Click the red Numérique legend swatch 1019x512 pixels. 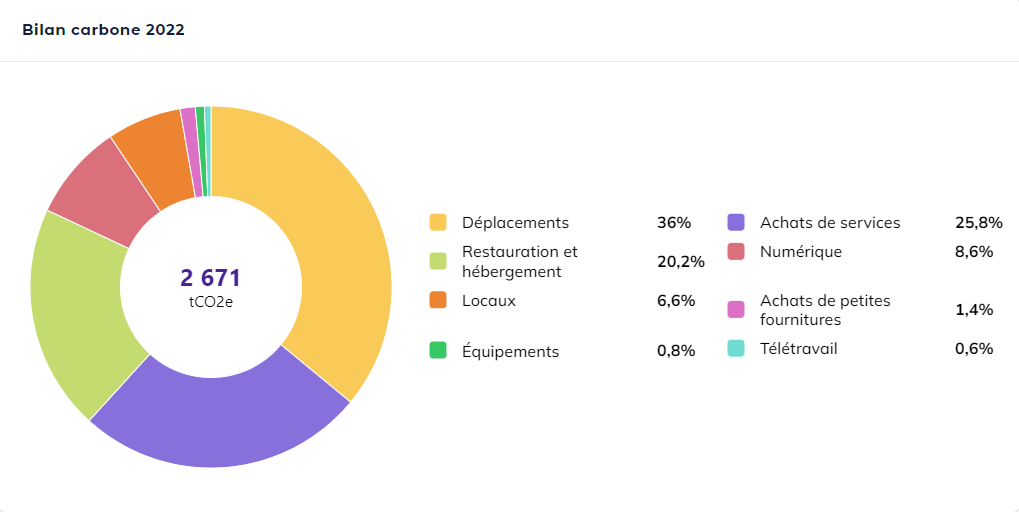coord(736,251)
